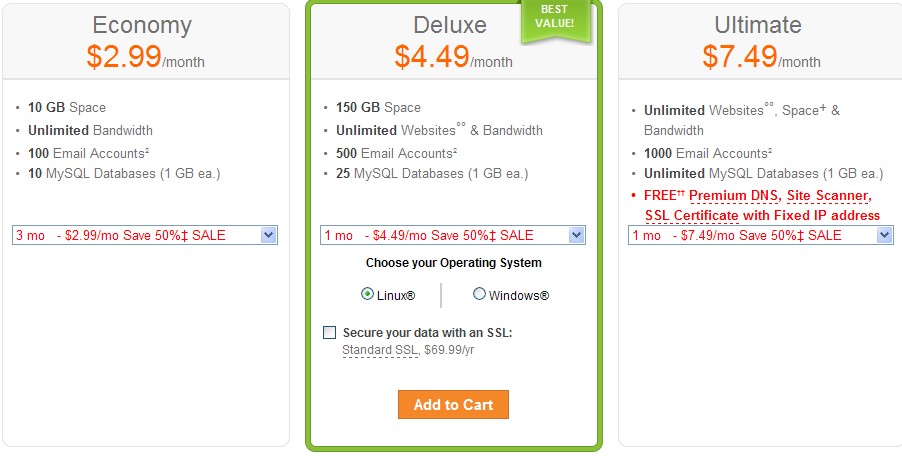Screen dimensions: 902x459
Task: Click the Choose your Operating System label
Action: click(x=453, y=263)
